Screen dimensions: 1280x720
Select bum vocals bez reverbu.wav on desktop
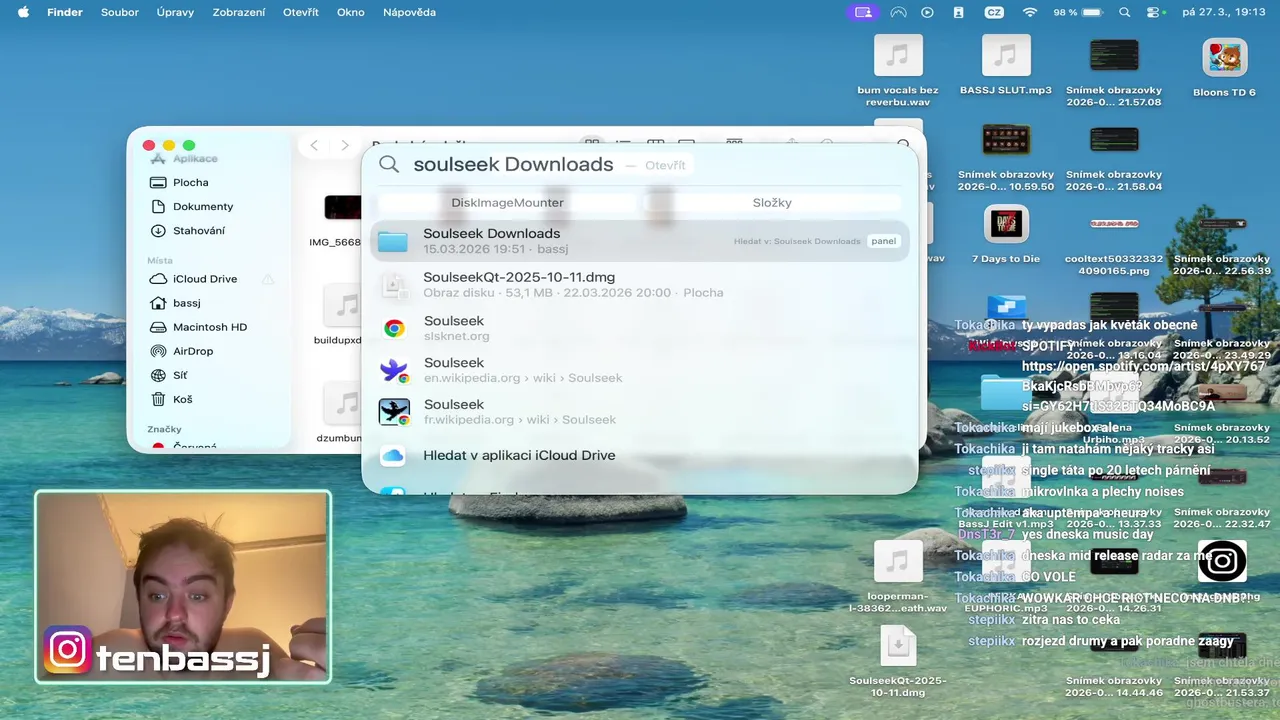coord(898,56)
